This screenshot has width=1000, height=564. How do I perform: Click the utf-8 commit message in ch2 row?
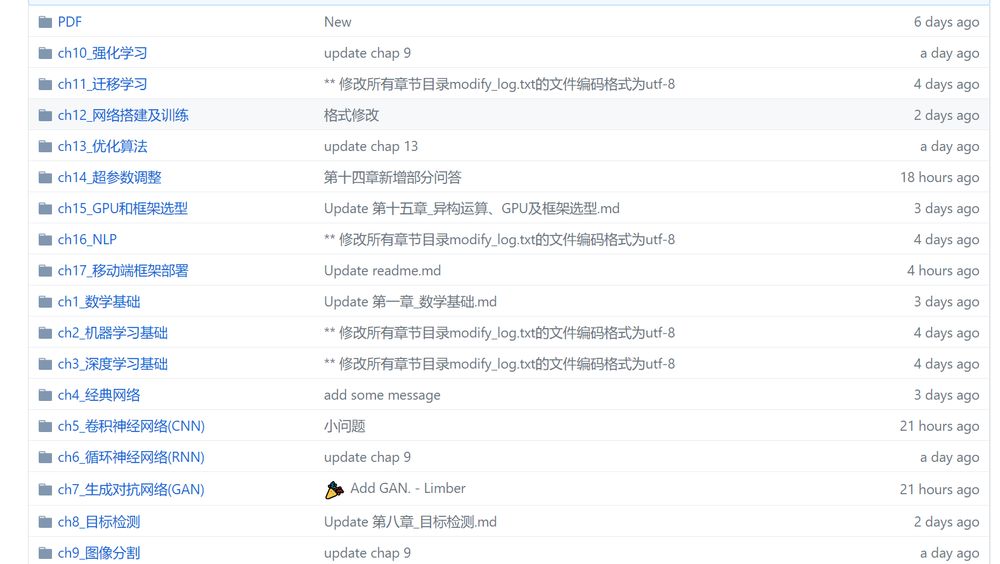pos(499,333)
